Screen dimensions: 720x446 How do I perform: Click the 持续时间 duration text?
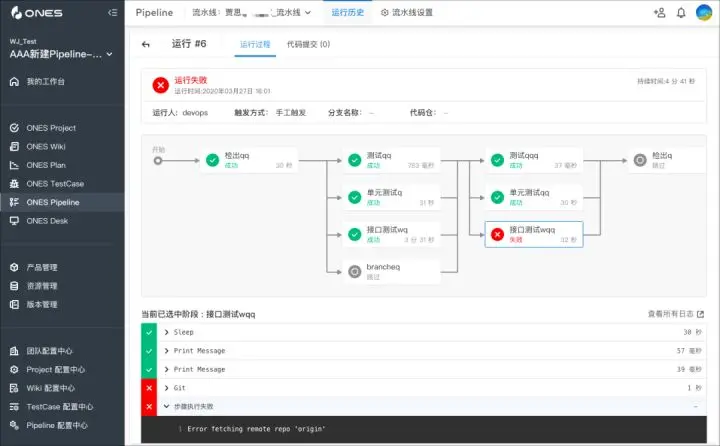tap(666, 81)
